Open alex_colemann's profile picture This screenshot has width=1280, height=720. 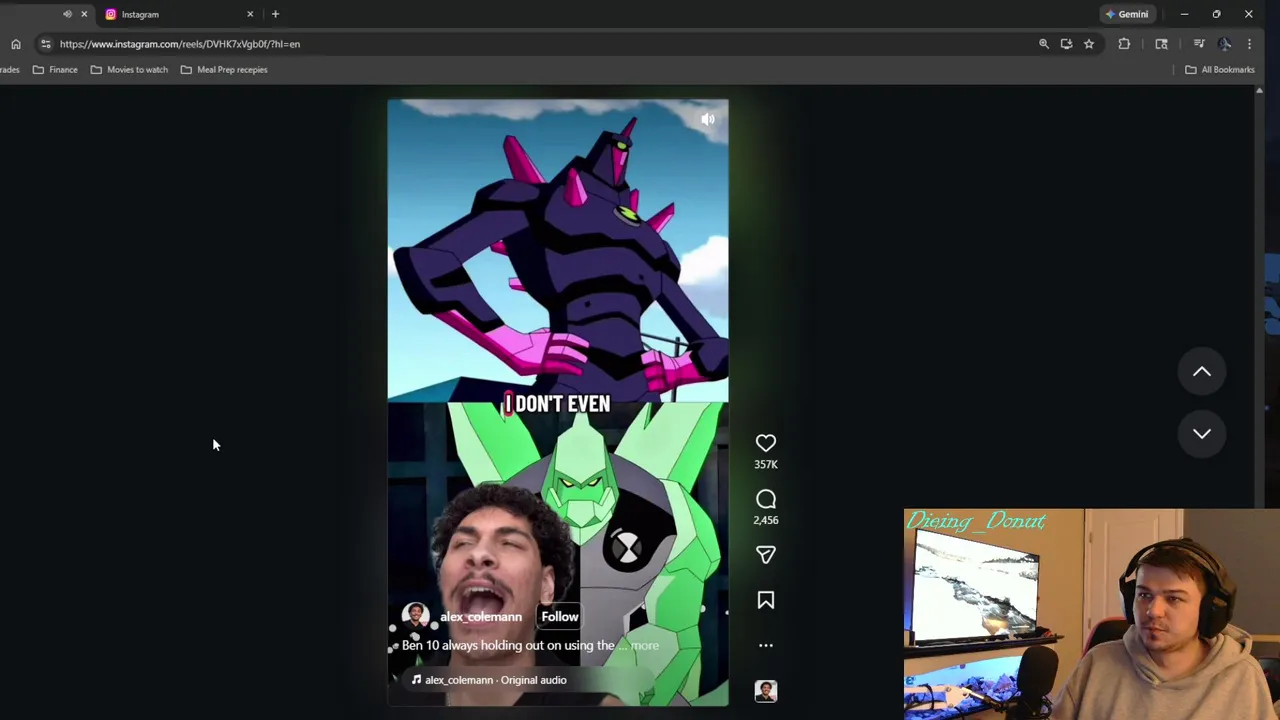pos(415,617)
